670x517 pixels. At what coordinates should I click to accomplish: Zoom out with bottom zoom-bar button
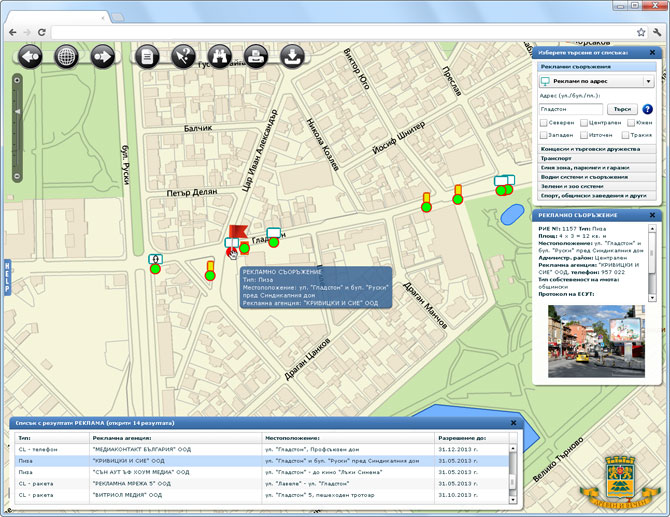click(17, 176)
